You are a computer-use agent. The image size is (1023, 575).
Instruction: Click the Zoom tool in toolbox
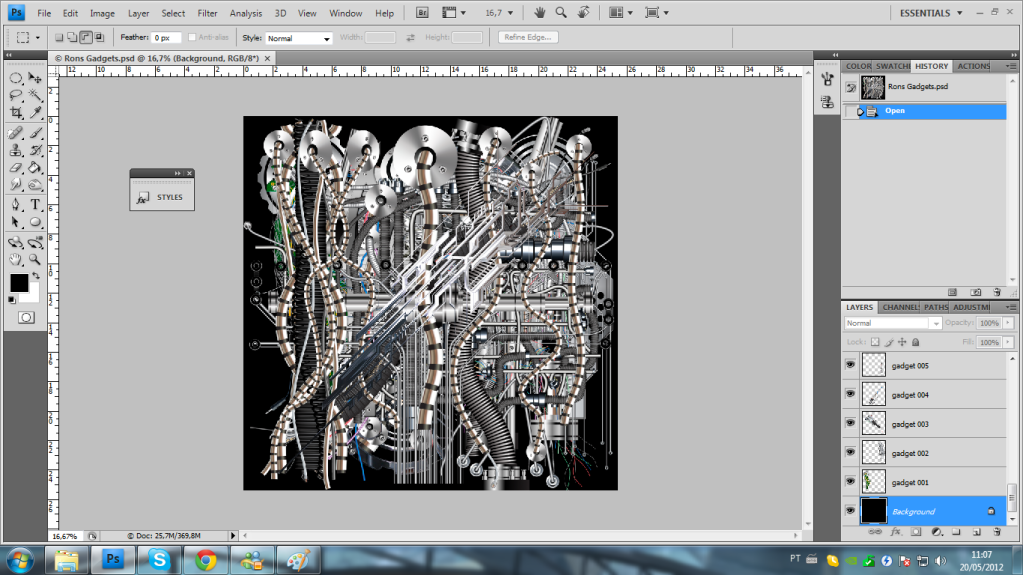pos(35,258)
